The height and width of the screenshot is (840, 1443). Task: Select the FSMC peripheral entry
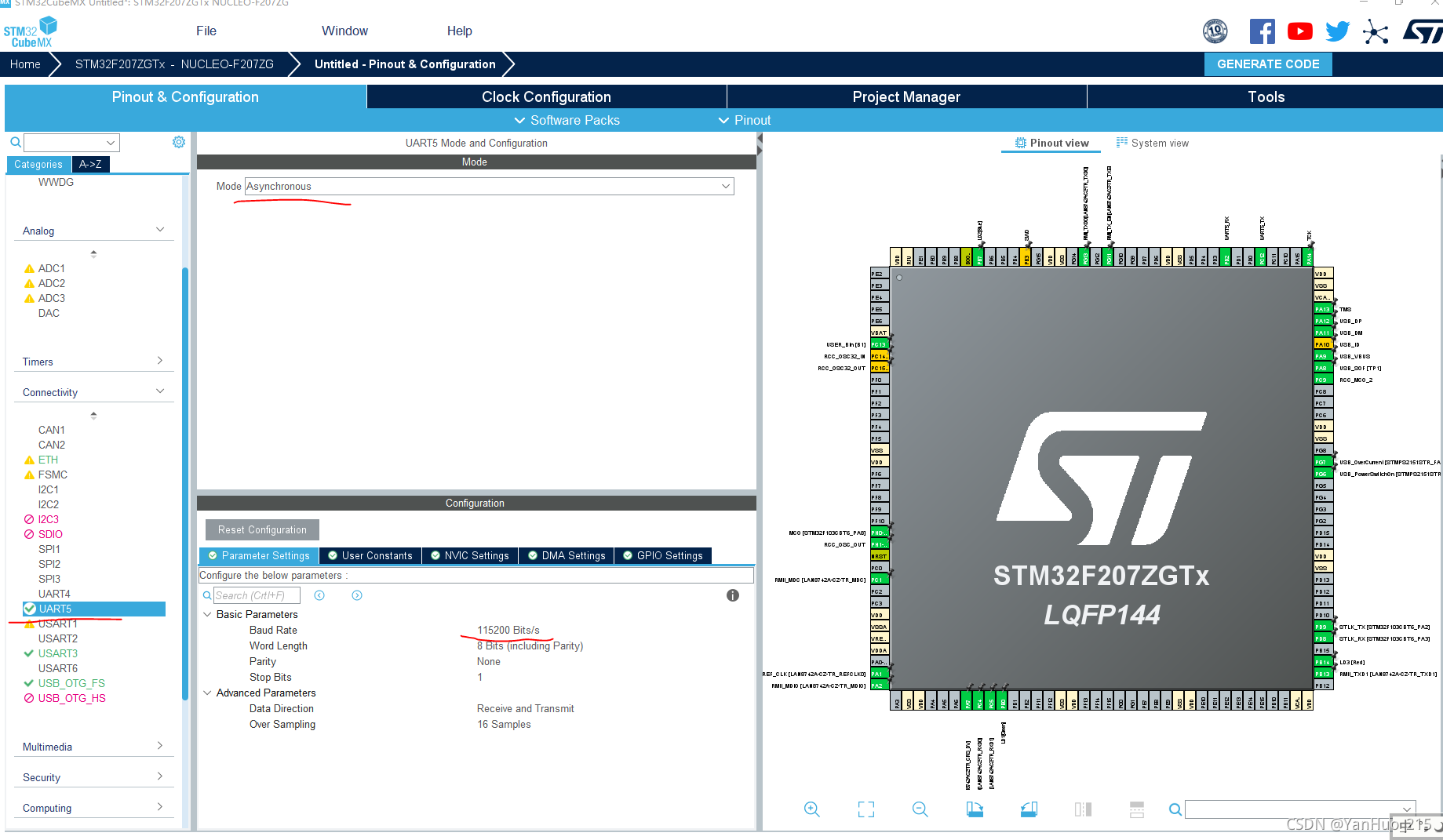pos(53,475)
